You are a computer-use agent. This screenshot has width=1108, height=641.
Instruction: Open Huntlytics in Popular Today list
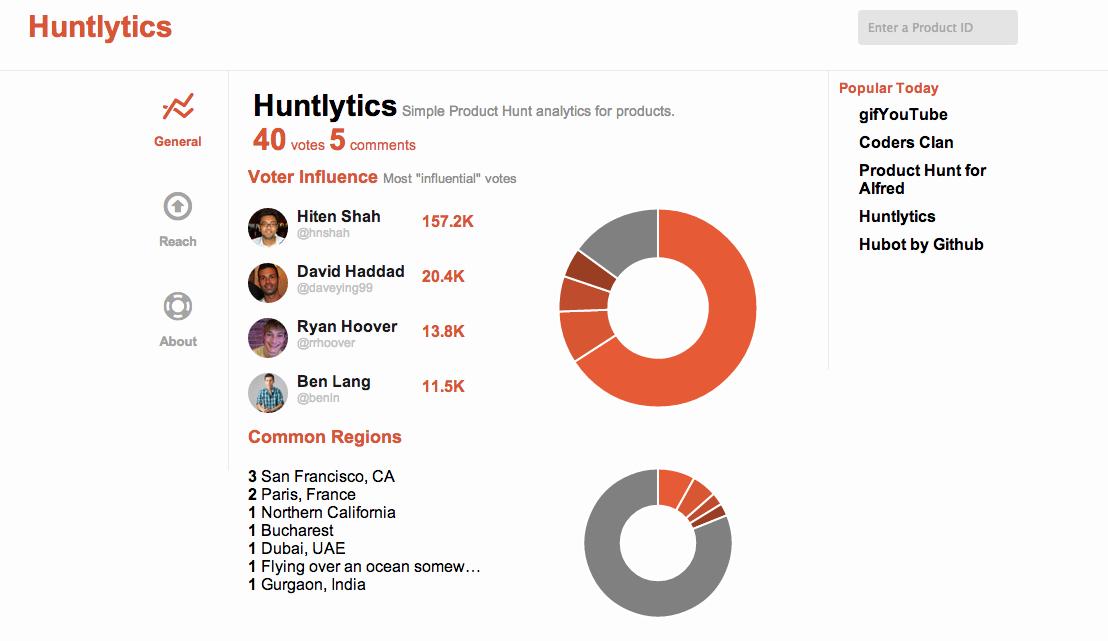coord(897,216)
